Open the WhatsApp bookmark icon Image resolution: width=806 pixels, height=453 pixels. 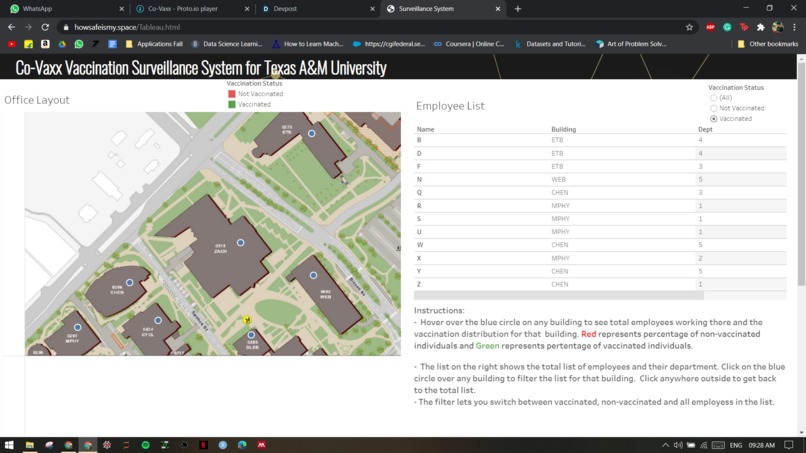pyautogui.click(x=79, y=44)
